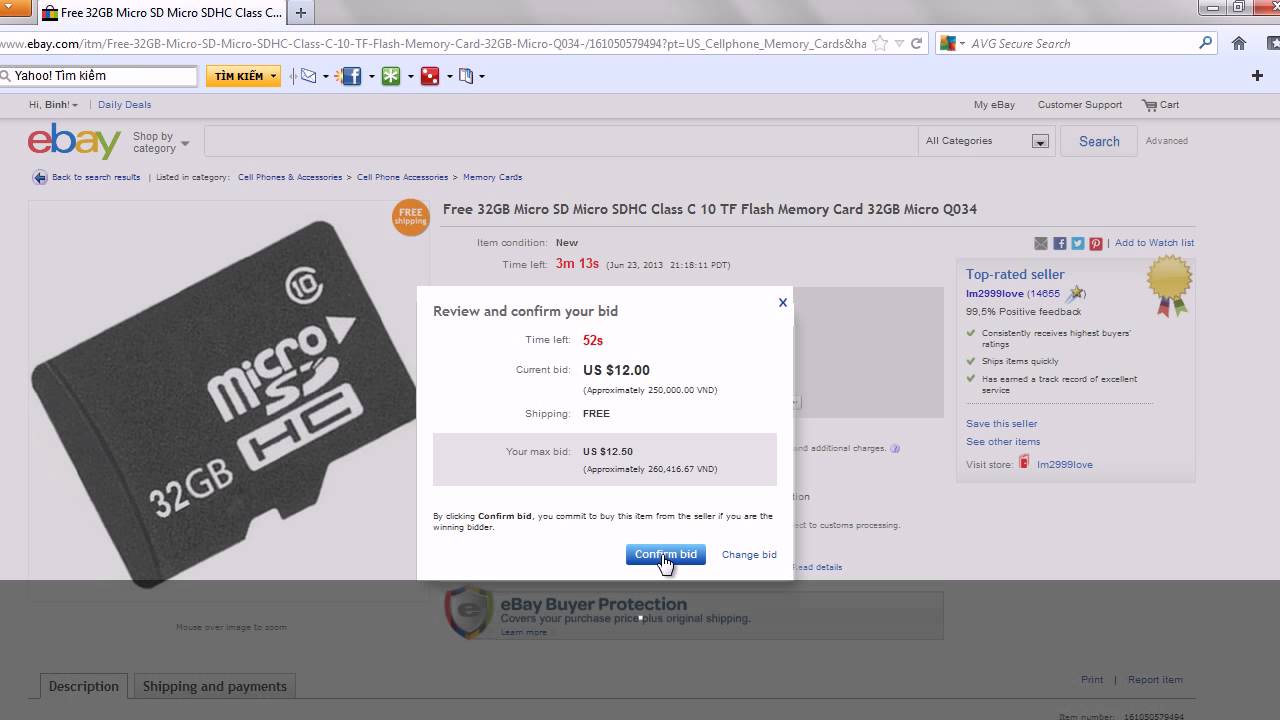Click the FREE shipping badge on image
Image resolution: width=1280 pixels, height=720 pixels.
(410, 217)
